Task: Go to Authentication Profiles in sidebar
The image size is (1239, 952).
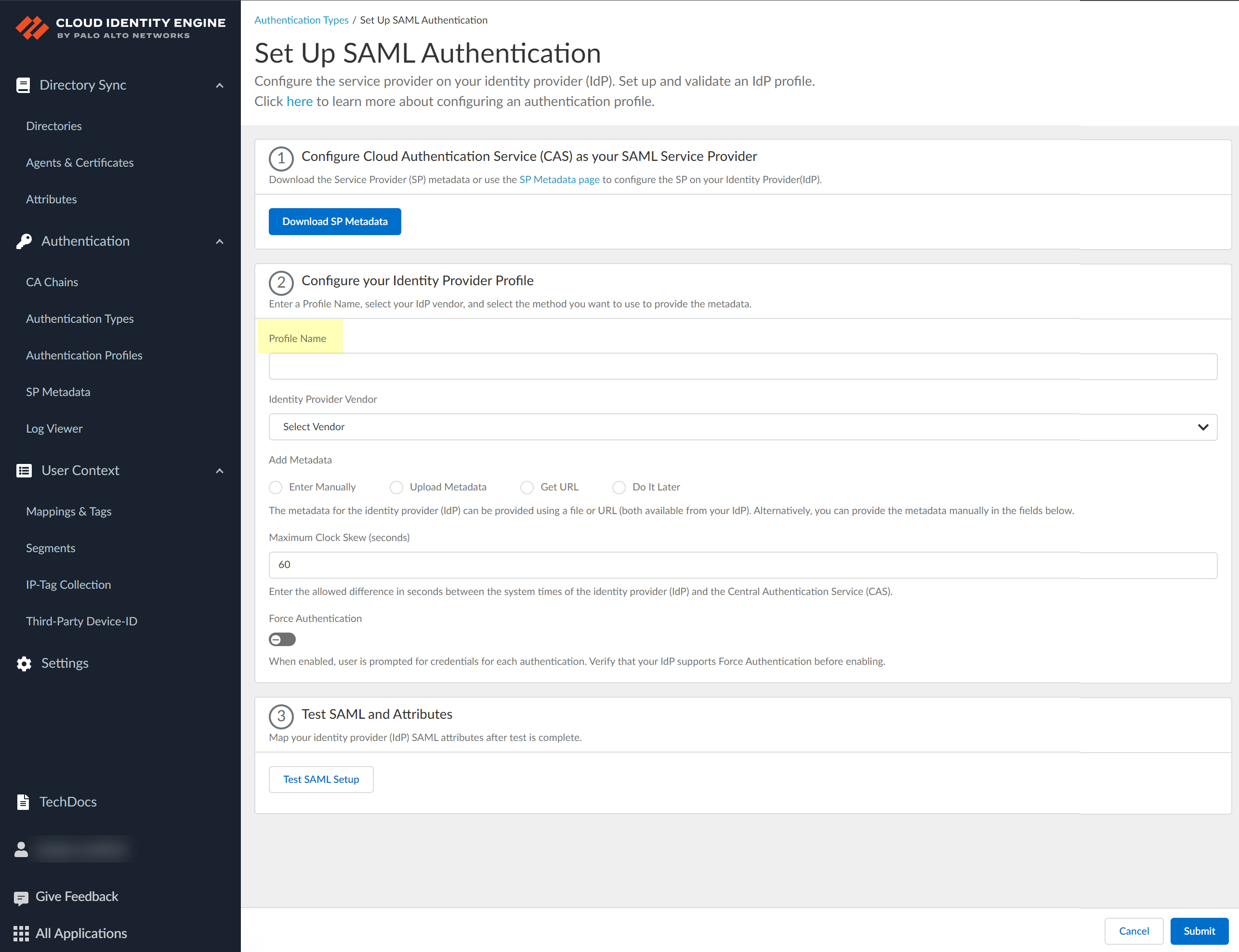Action: pos(84,355)
